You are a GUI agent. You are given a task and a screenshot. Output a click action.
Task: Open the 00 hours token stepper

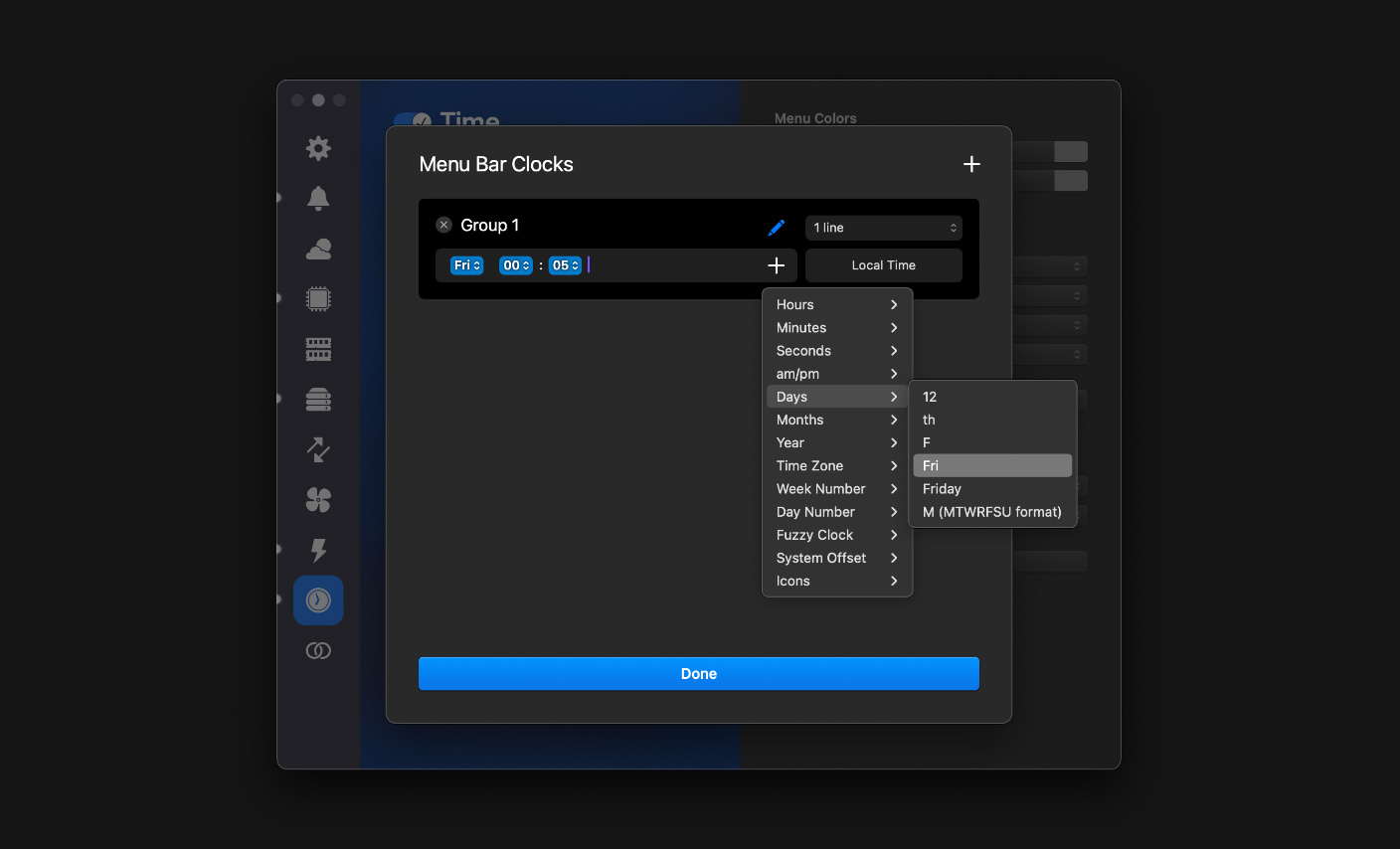click(516, 265)
